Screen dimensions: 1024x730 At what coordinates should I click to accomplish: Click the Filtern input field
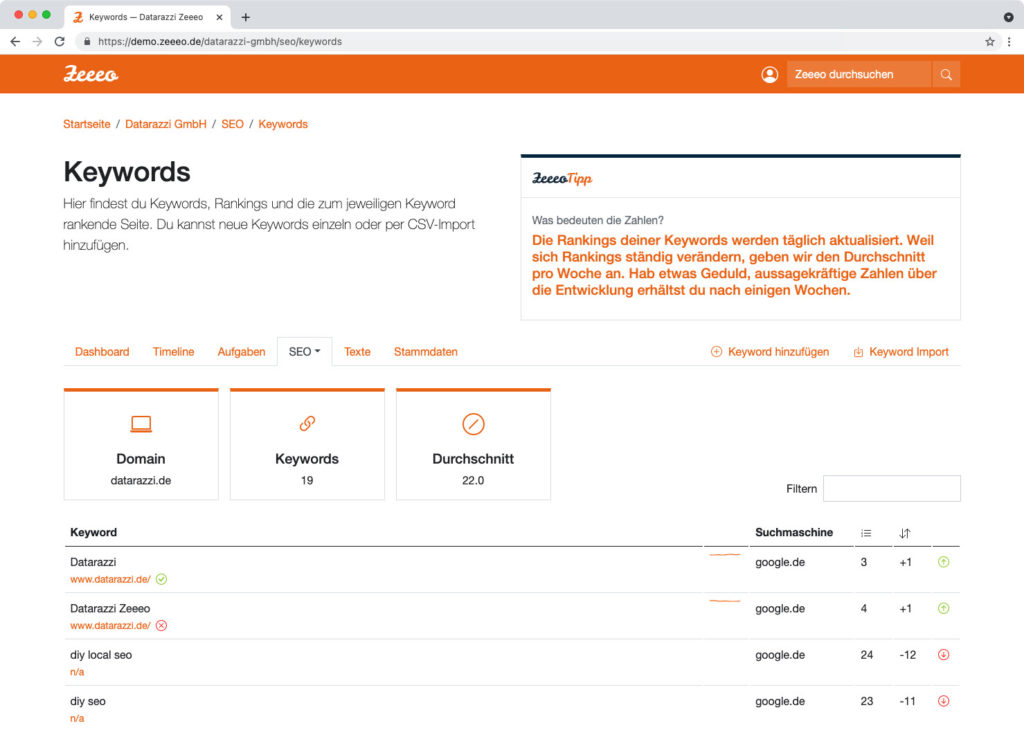coord(891,488)
